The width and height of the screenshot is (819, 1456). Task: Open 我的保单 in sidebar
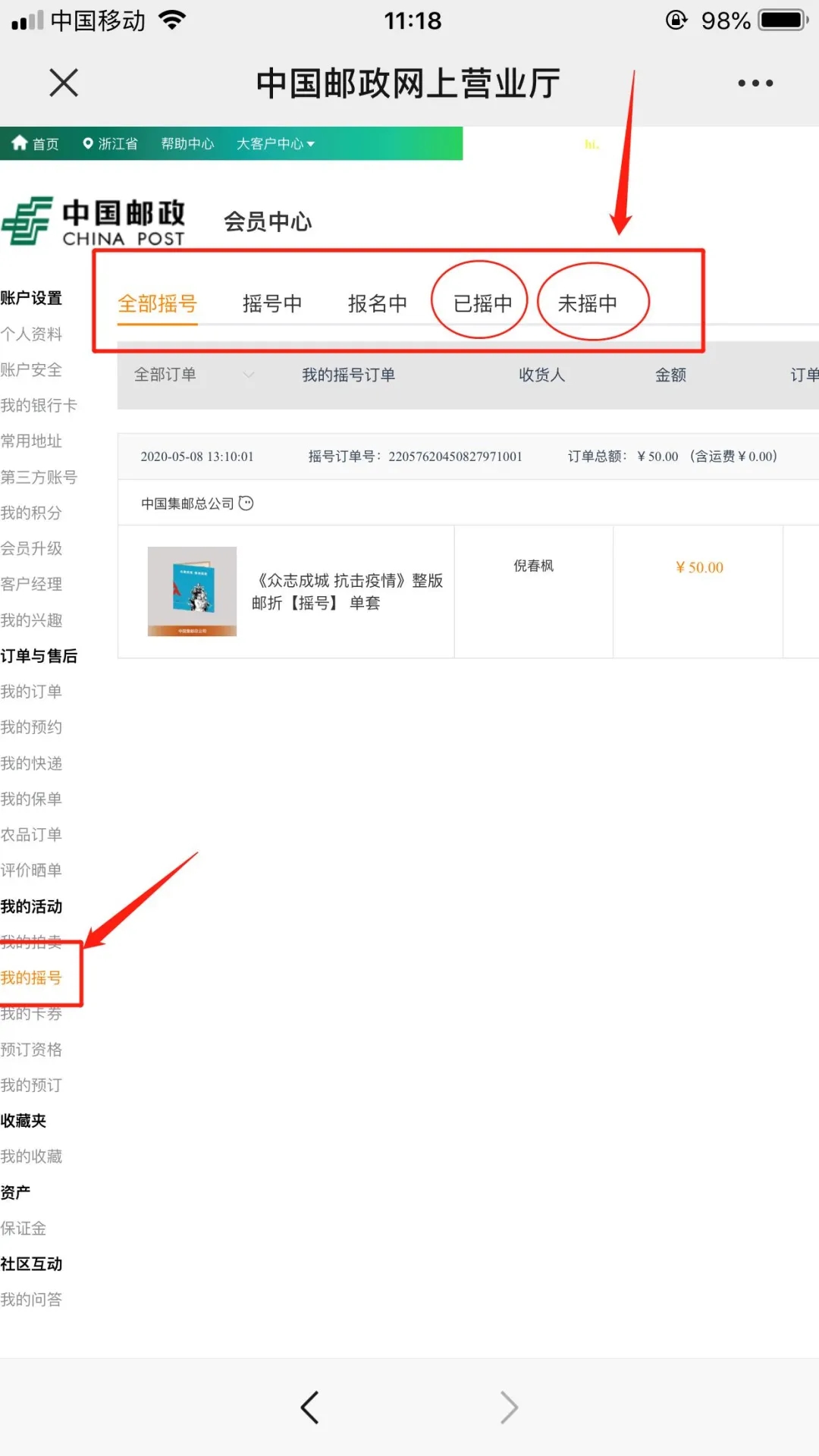click(31, 799)
